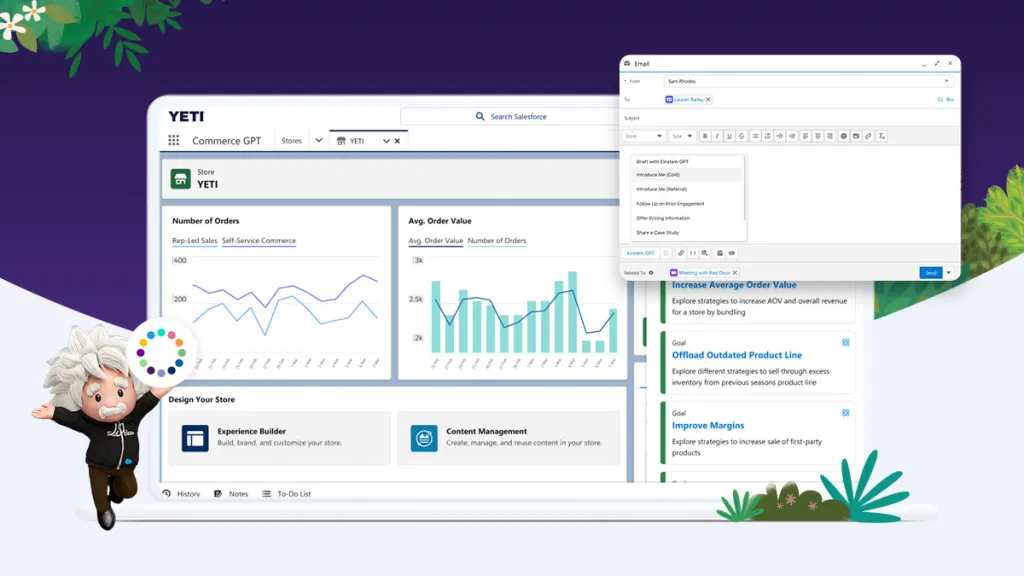The width and height of the screenshot is (1024, 576).
Task: Click the remove formatting icon
Action: tap(879, 136)
